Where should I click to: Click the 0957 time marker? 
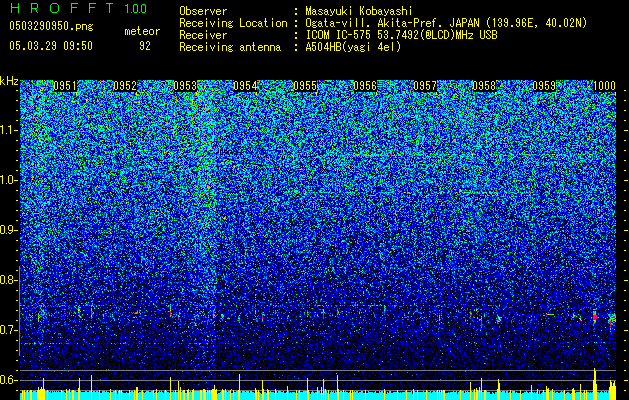tap(425, 86)
